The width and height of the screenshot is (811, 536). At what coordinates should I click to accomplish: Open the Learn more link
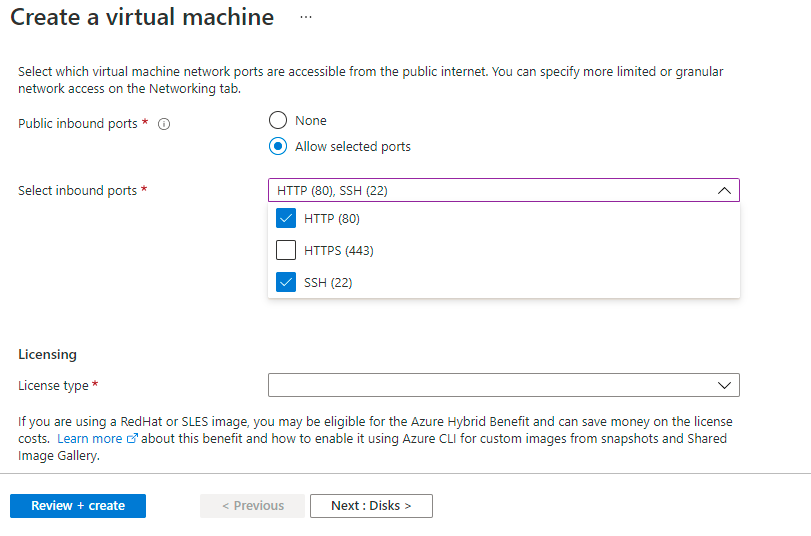point(89,439)
